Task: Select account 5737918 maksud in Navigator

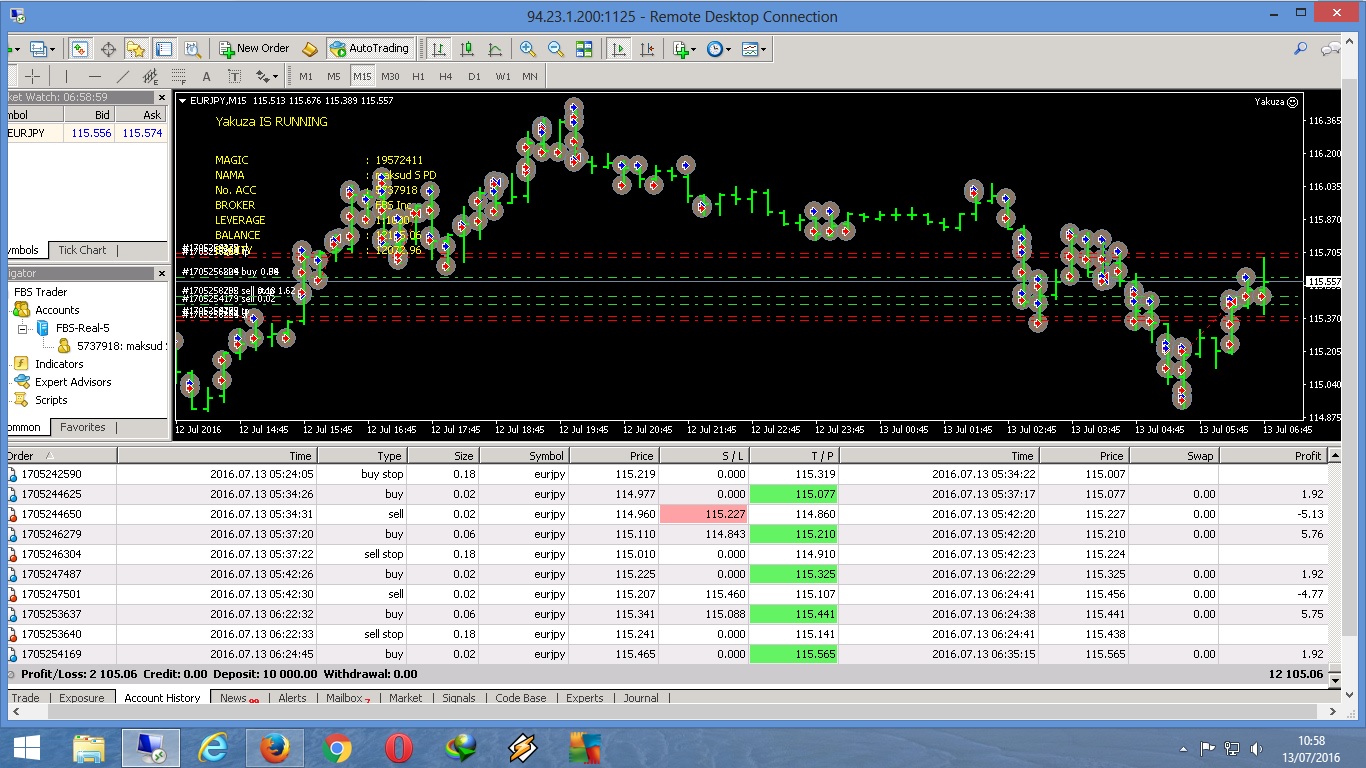Action: 112,346
